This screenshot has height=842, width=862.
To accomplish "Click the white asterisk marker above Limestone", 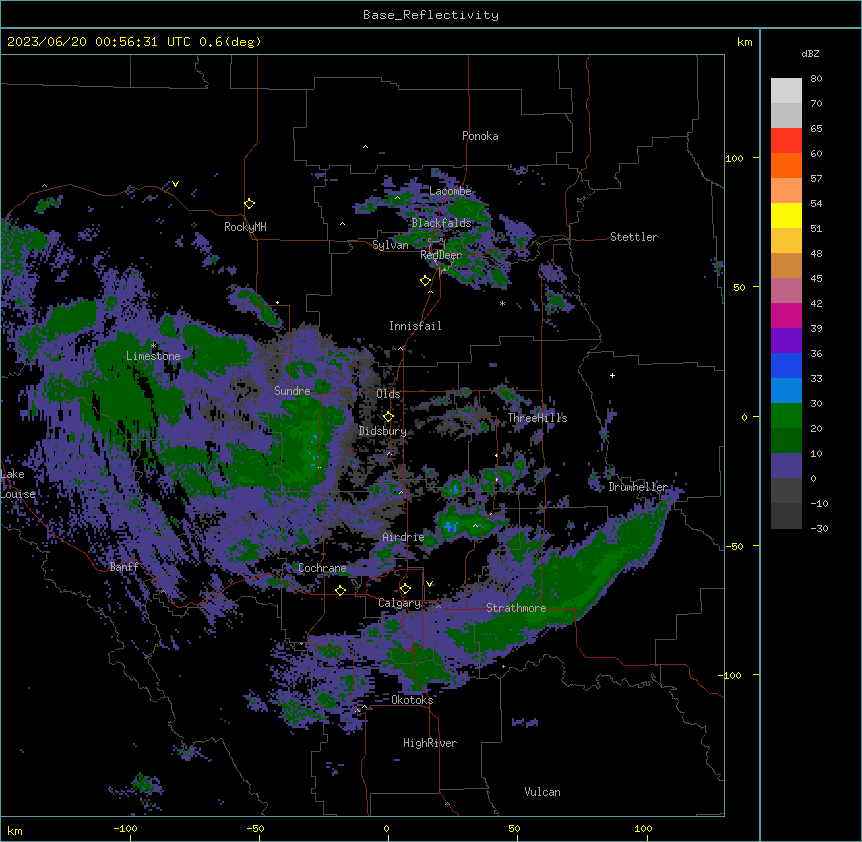I will 153,346.
